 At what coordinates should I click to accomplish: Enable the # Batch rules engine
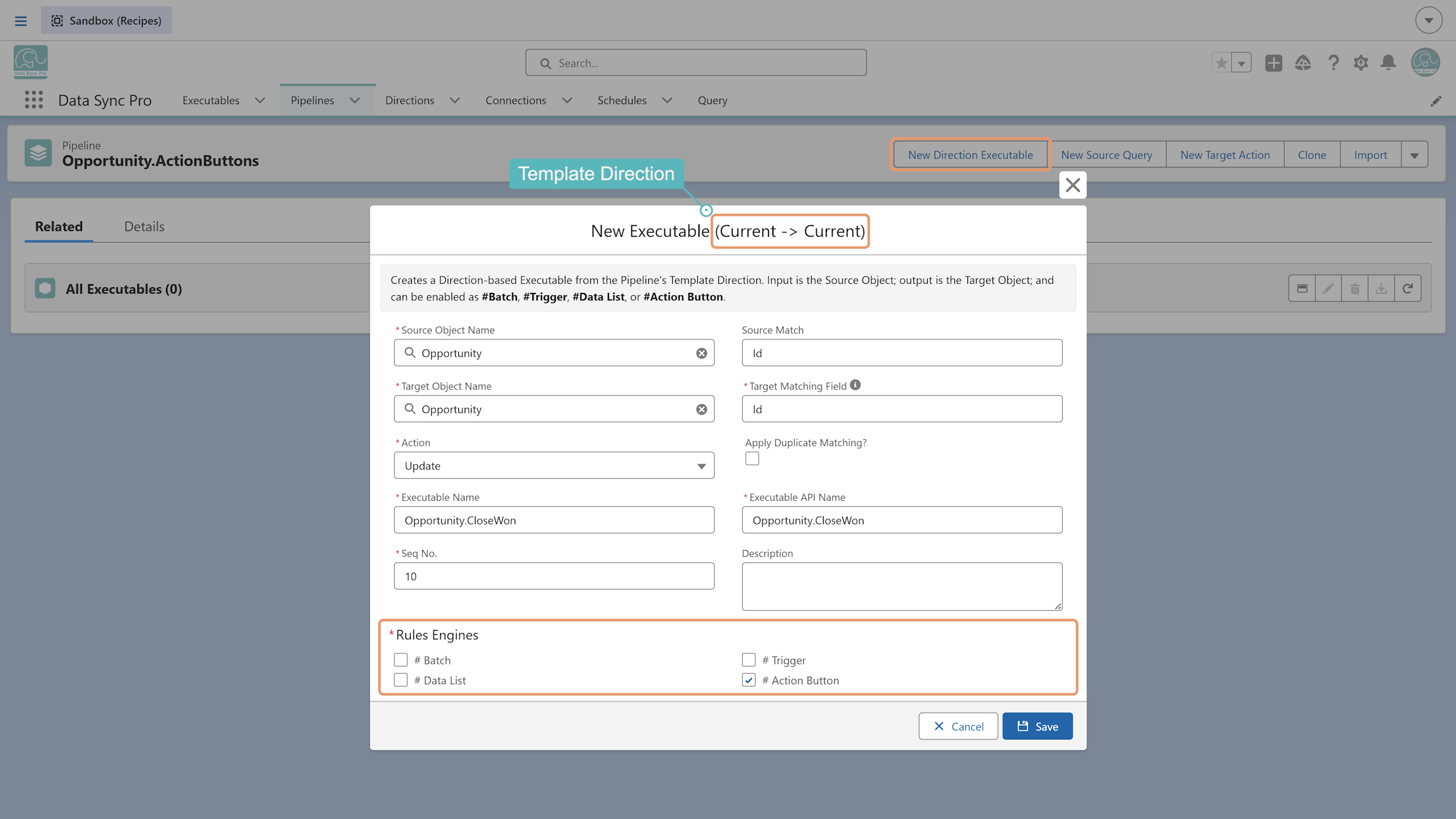401,660
